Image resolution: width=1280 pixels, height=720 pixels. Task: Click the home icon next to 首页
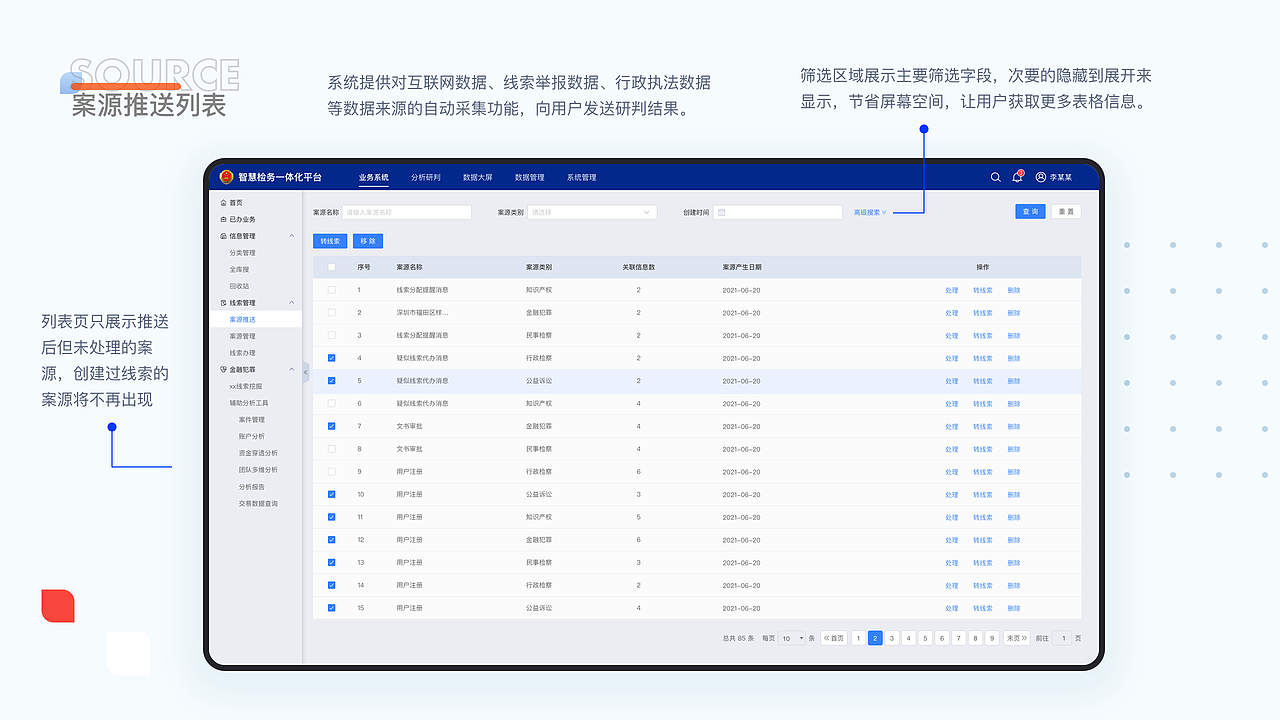point(222,202)
